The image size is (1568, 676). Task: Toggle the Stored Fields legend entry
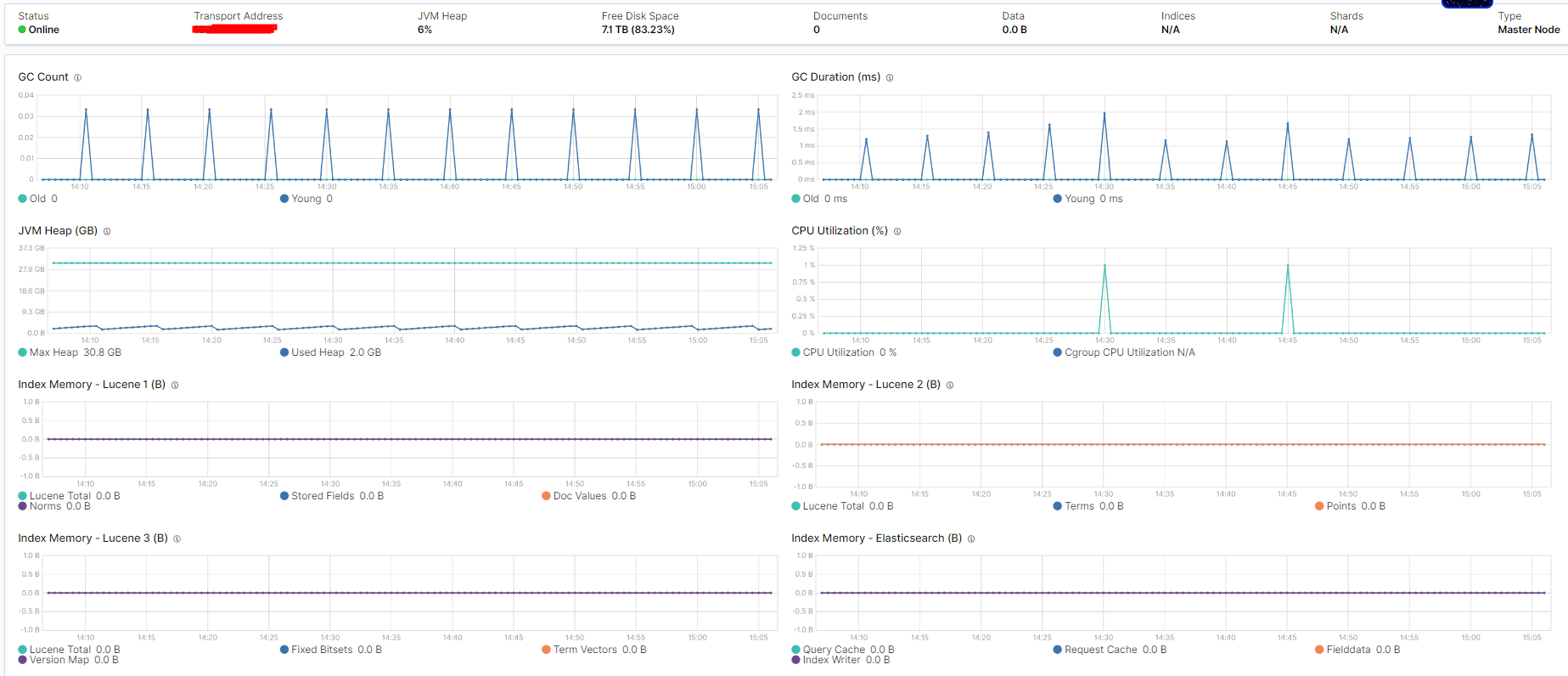(x=332, y=496)
